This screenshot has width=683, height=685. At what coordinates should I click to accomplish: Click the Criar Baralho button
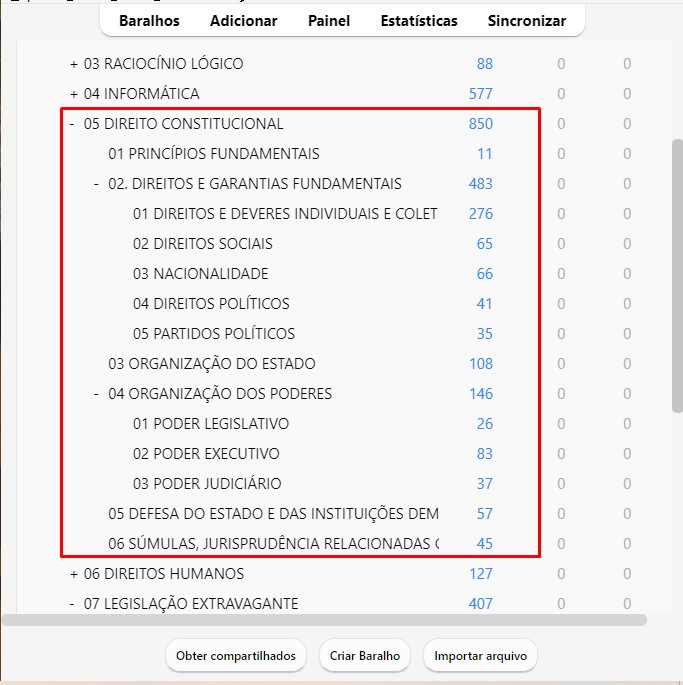[x=365, y=656]
